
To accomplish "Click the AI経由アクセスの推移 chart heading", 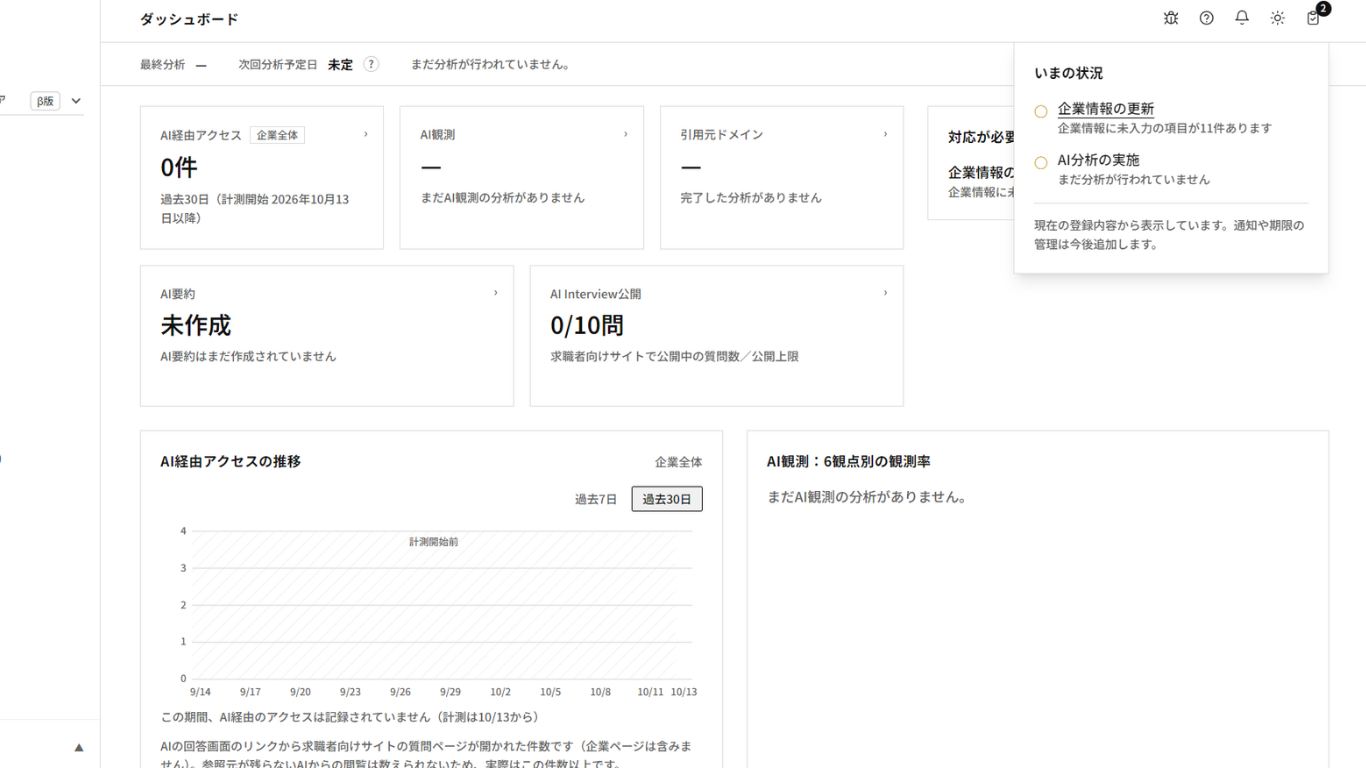I will pos(231,461).
